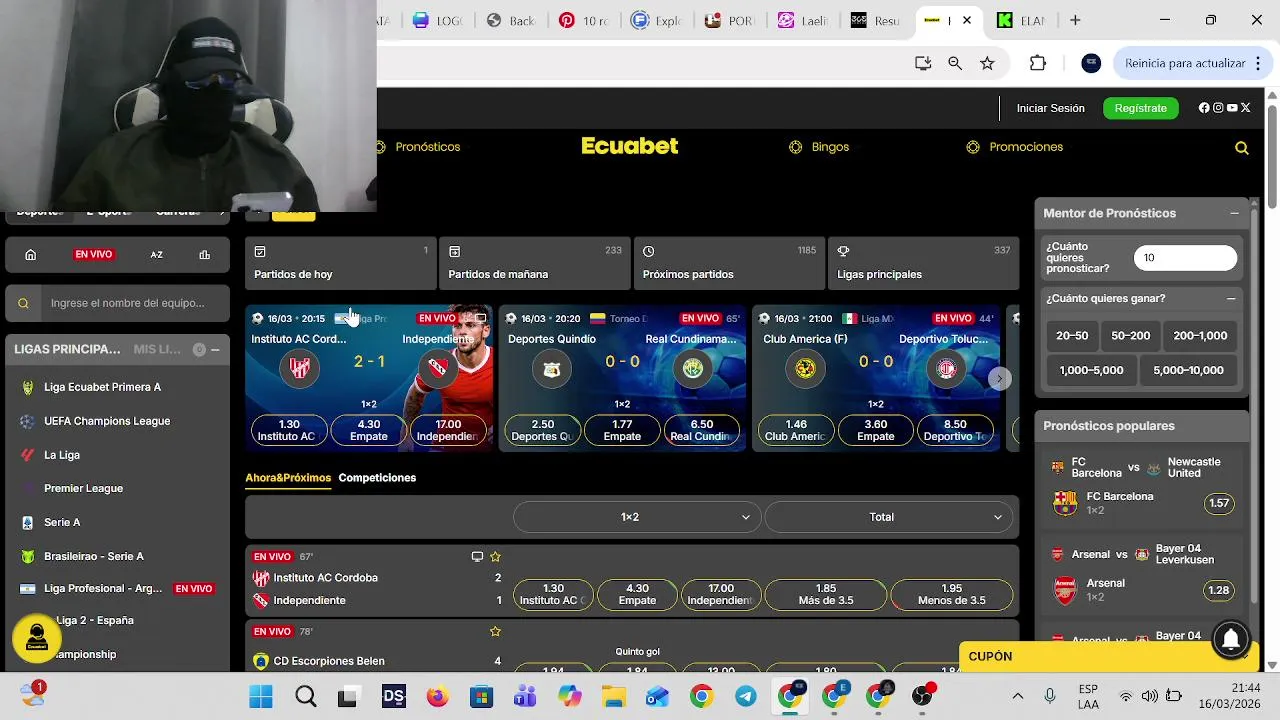The width and height of the screenshot is (1280, 720).
Task: Bookmark this page with the star icon
Action: (987, 63)
